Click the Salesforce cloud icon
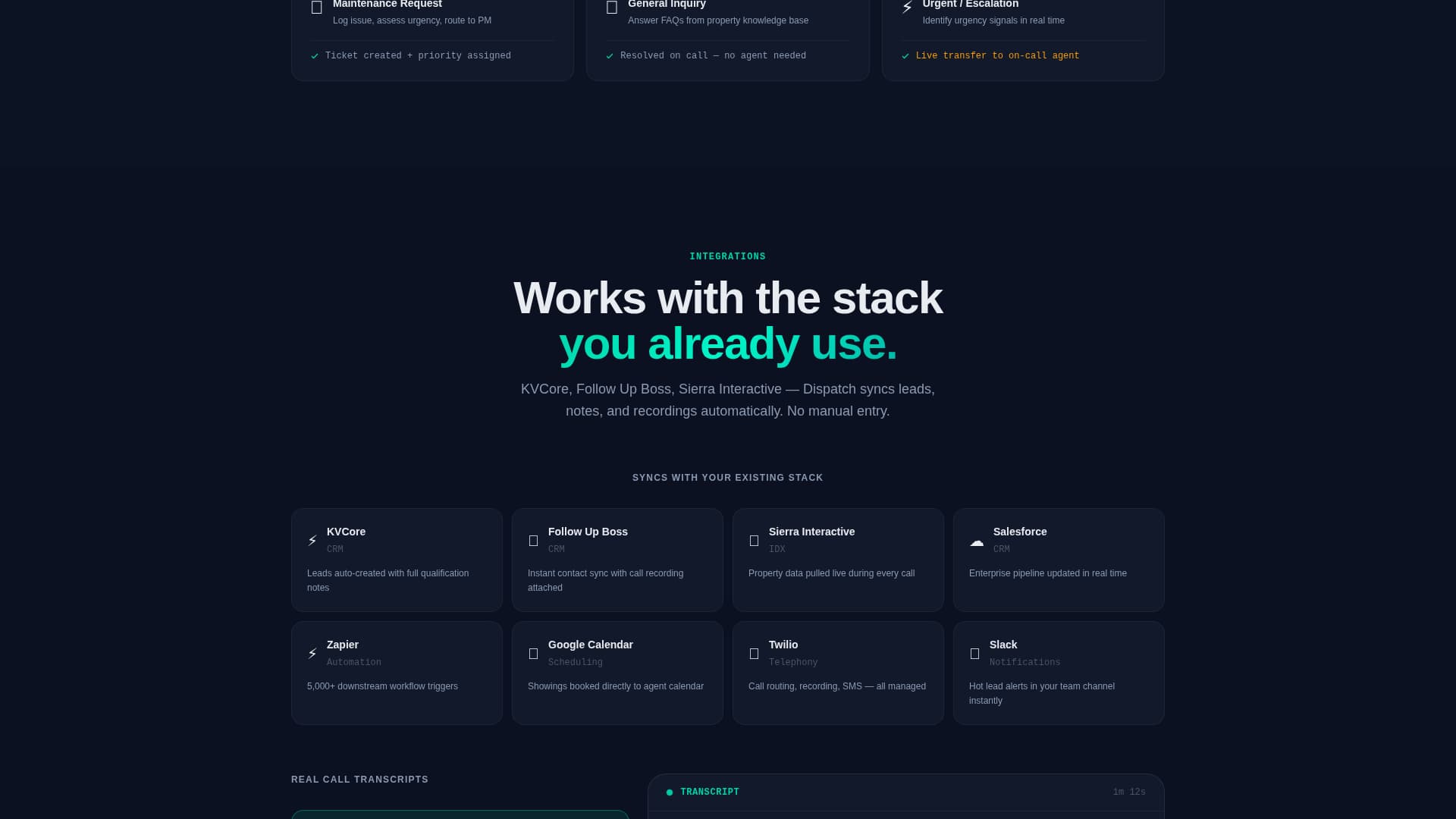 [977, 541]
